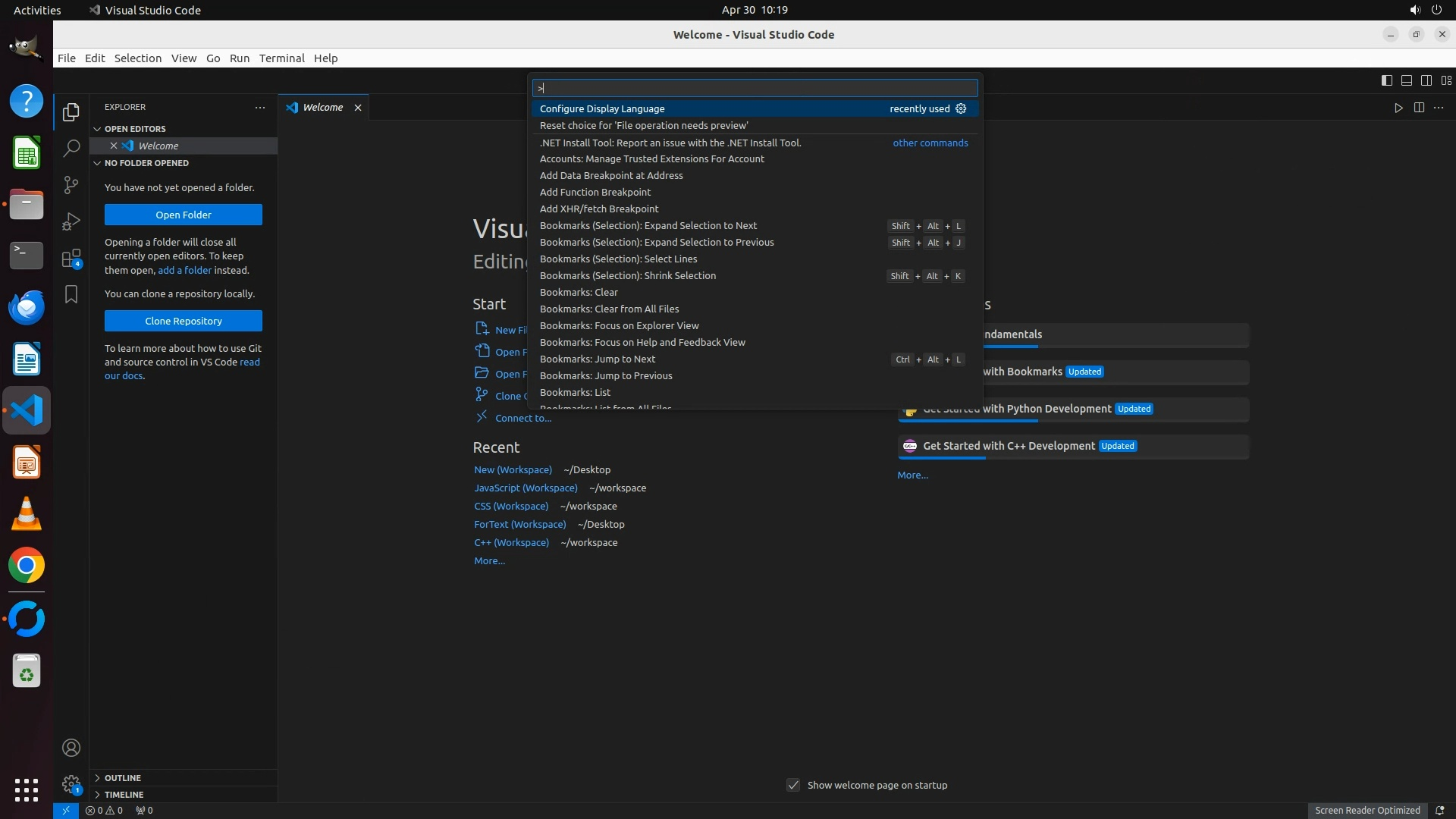Open the Source Control view icon
Image resolution: width=1456 pixels, height=819 pixels.
click(x=71, y=185)
